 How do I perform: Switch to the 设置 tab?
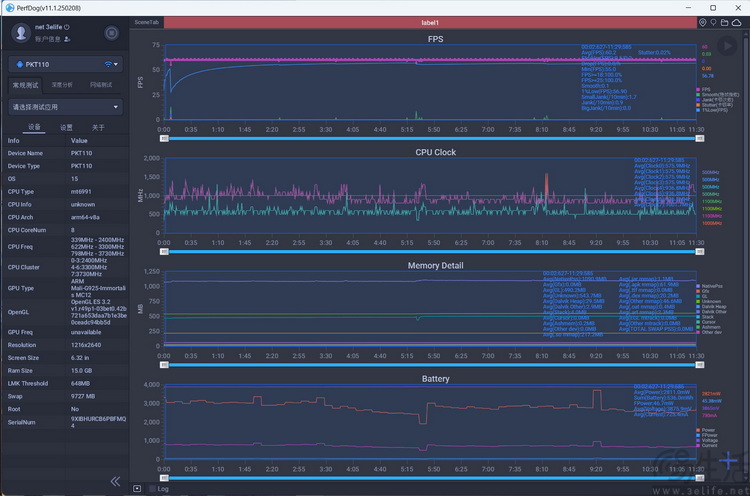click(x=66, y=128)
